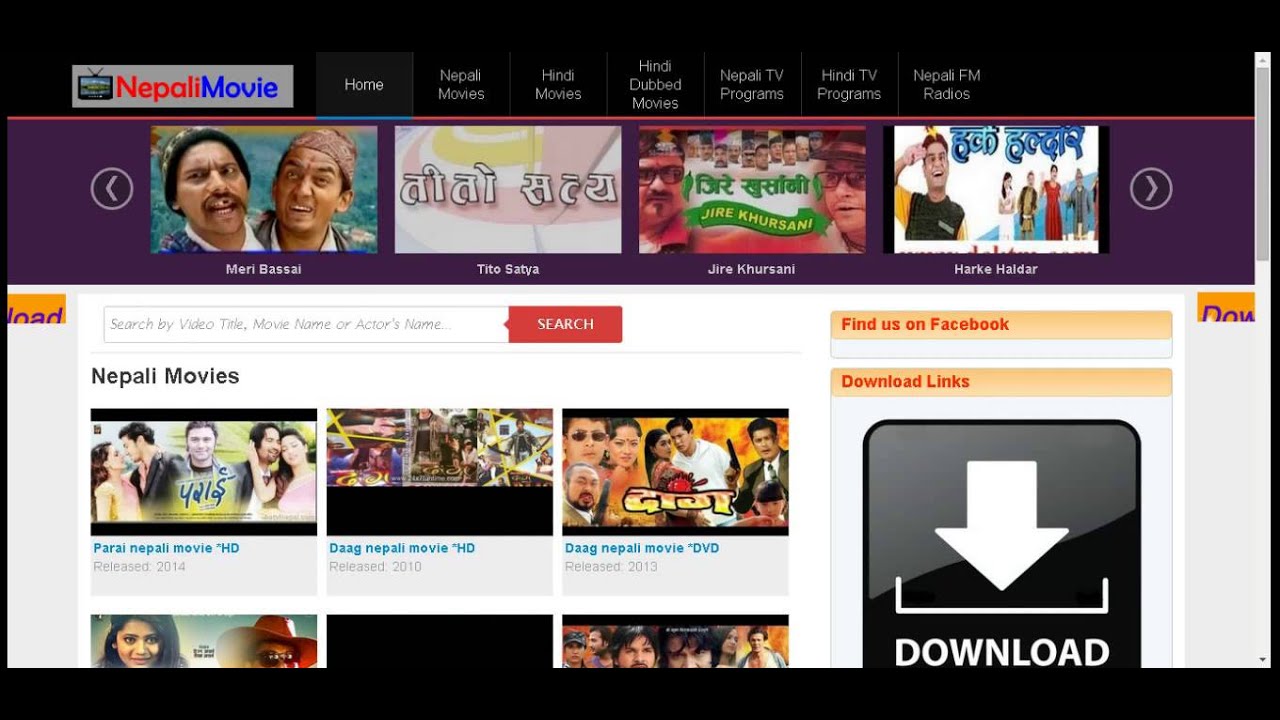The image size is (1280, 720).
Task: Open the Hindi TV Programs menu
Action: (849, 85)
